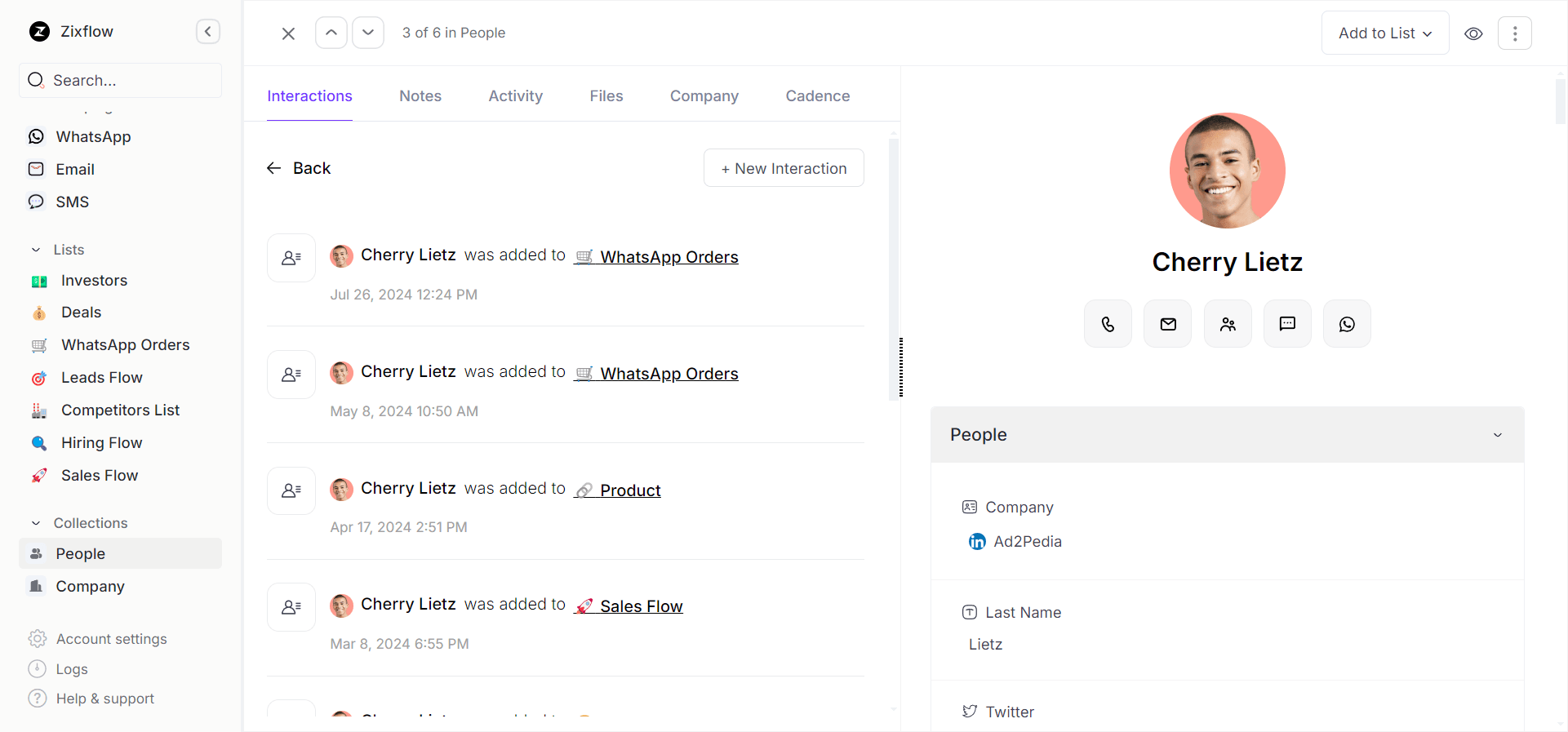Click the people group icon in profile
The image size is (1568, 732).
1228,324
